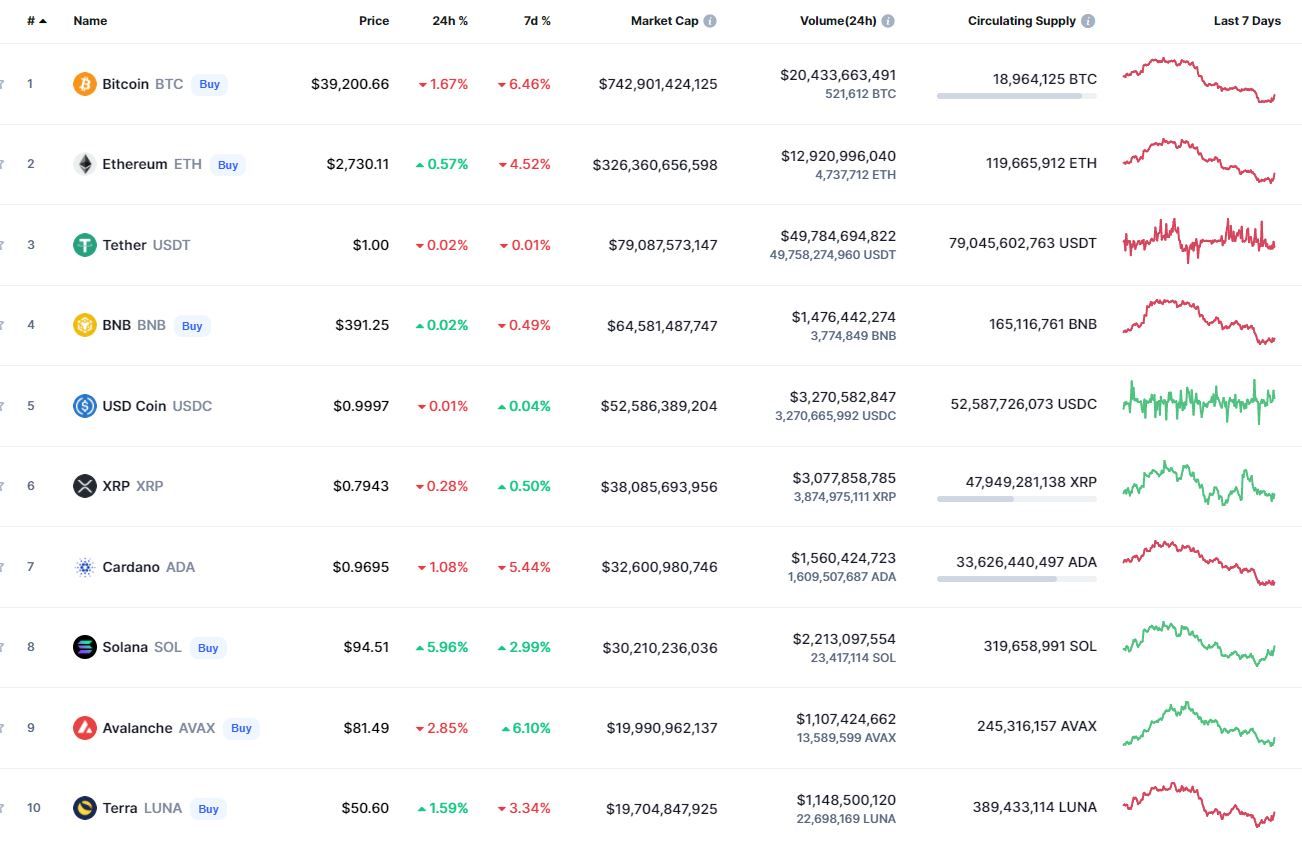Viewport: 1302px width, 844px height.
Task: Sort table by Circulating Supply header
Action: click(x=1022, y=21)
